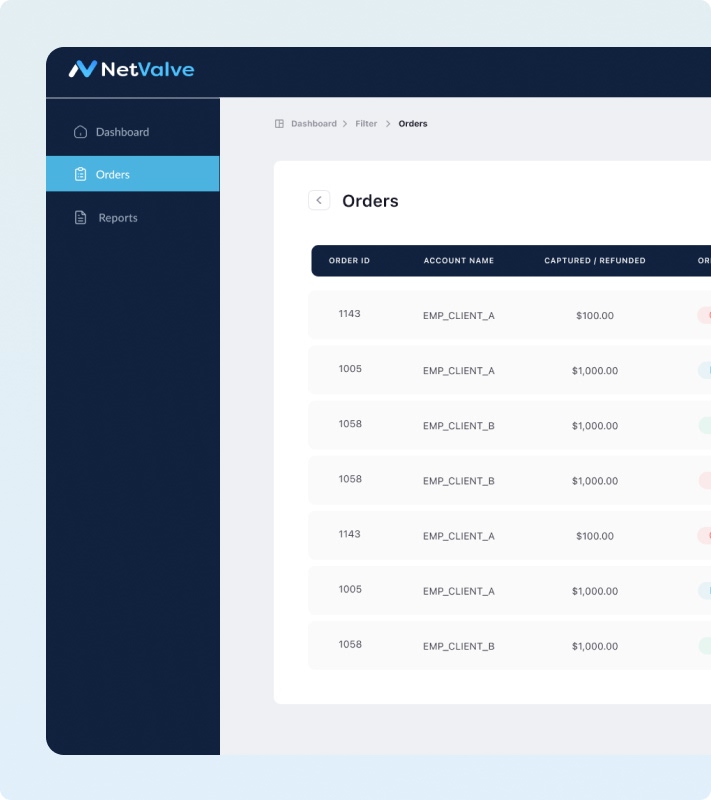Click $1,000.00 in the second row
The height and width of the screenshot is (800, 711).
(x=595, y=371)
